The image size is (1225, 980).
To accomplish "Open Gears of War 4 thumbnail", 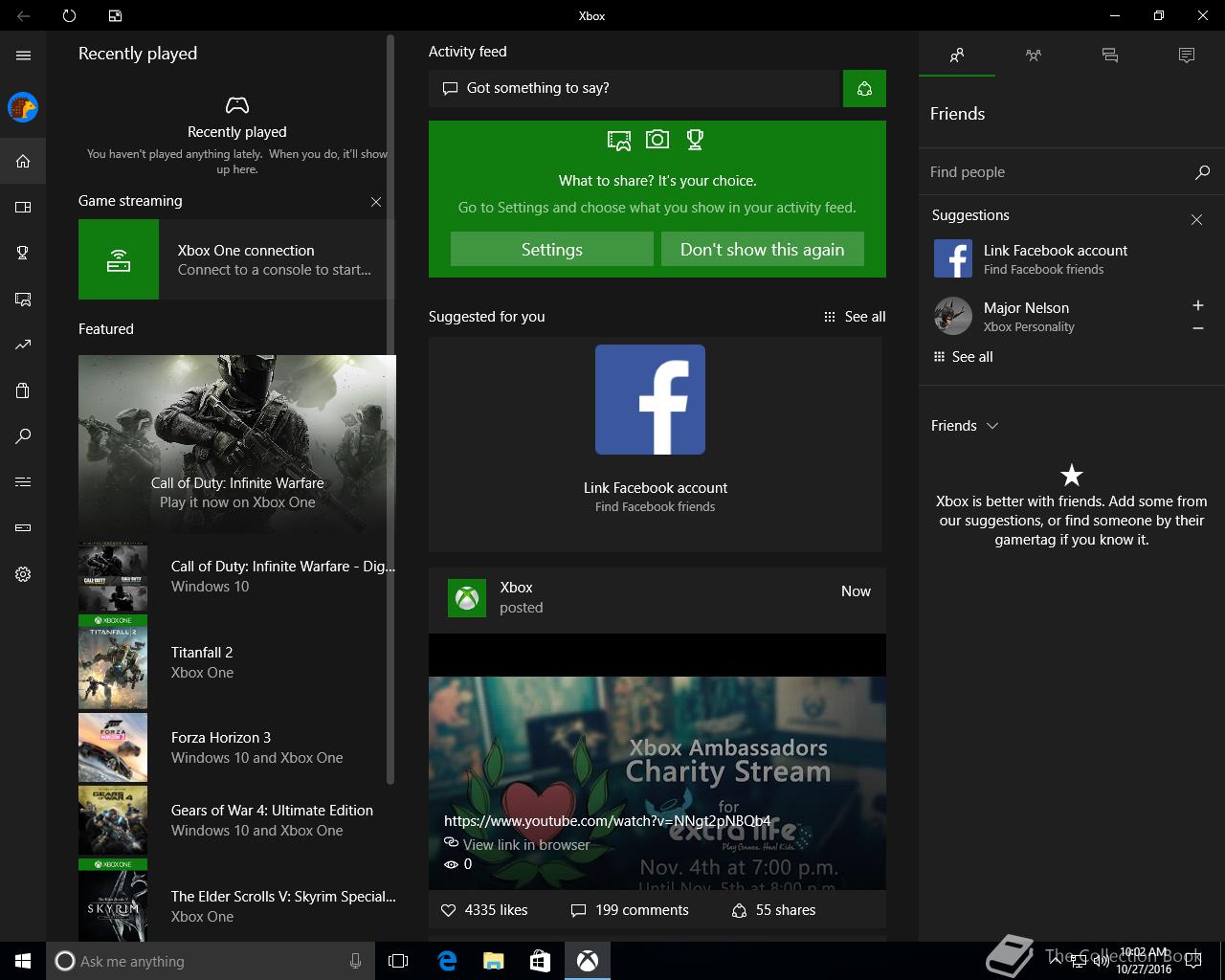I will click(113, 820).
